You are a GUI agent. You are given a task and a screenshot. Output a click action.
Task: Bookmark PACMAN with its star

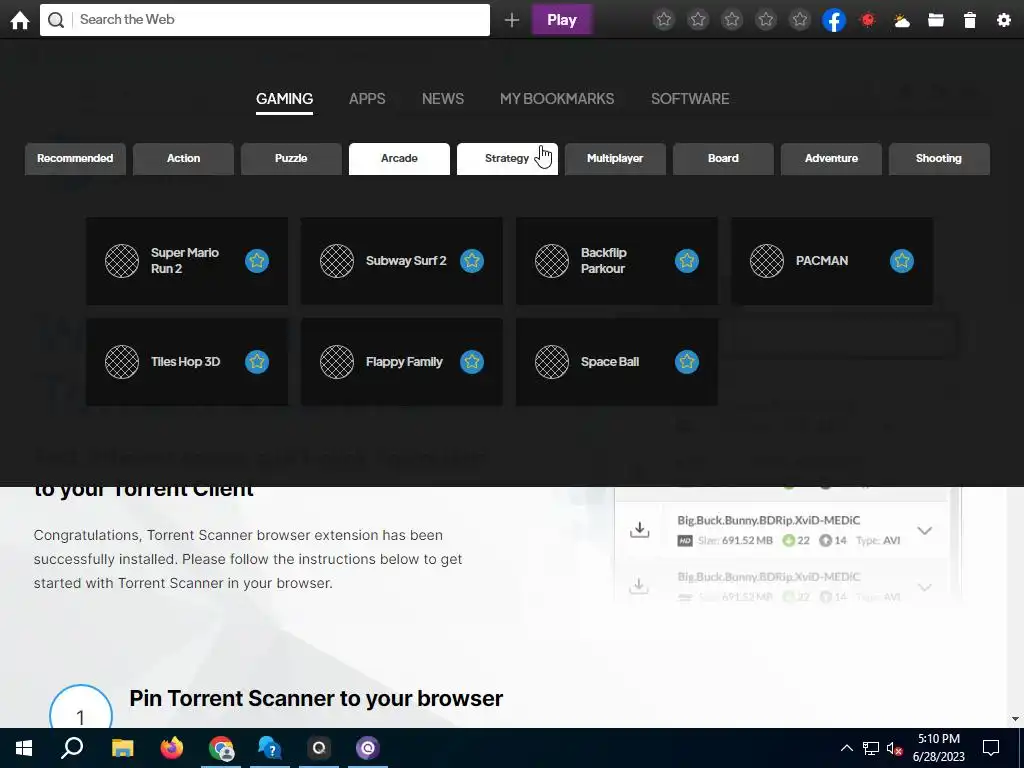[902, 261]
